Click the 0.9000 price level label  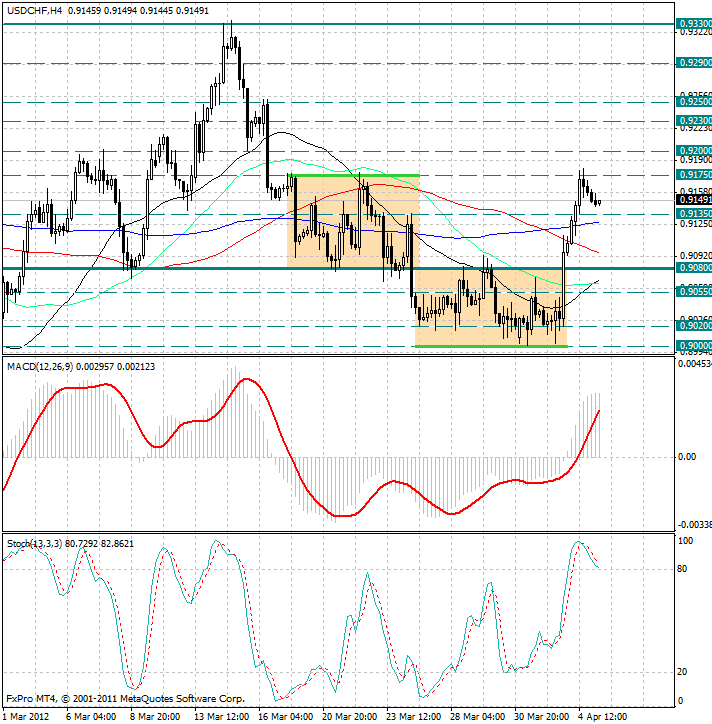click(x=694, y=346)
